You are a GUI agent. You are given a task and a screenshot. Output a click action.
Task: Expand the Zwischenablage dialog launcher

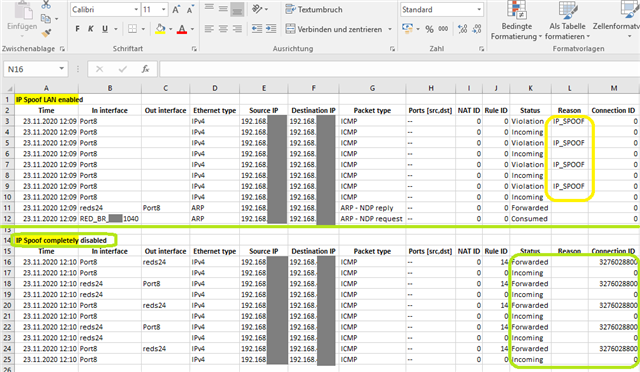(x=62, y=49)
